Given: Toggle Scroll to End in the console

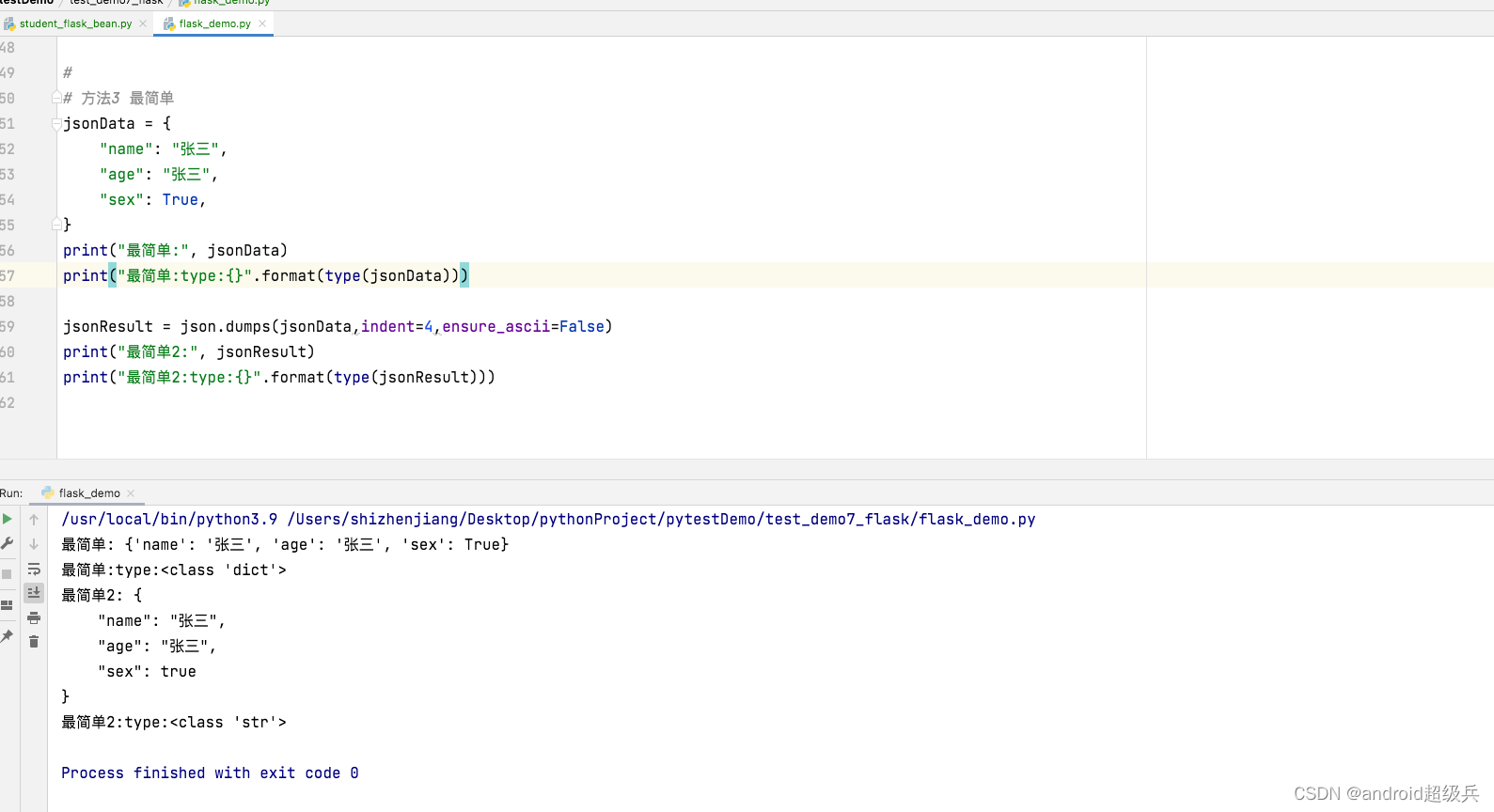Looking at the screenshot, I should [x=34, y=592].
